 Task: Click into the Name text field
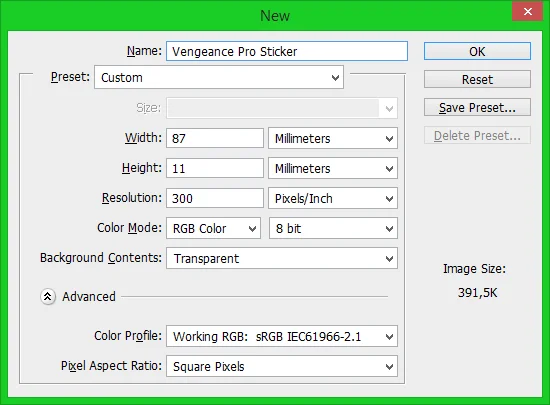(x=287, y=51)
